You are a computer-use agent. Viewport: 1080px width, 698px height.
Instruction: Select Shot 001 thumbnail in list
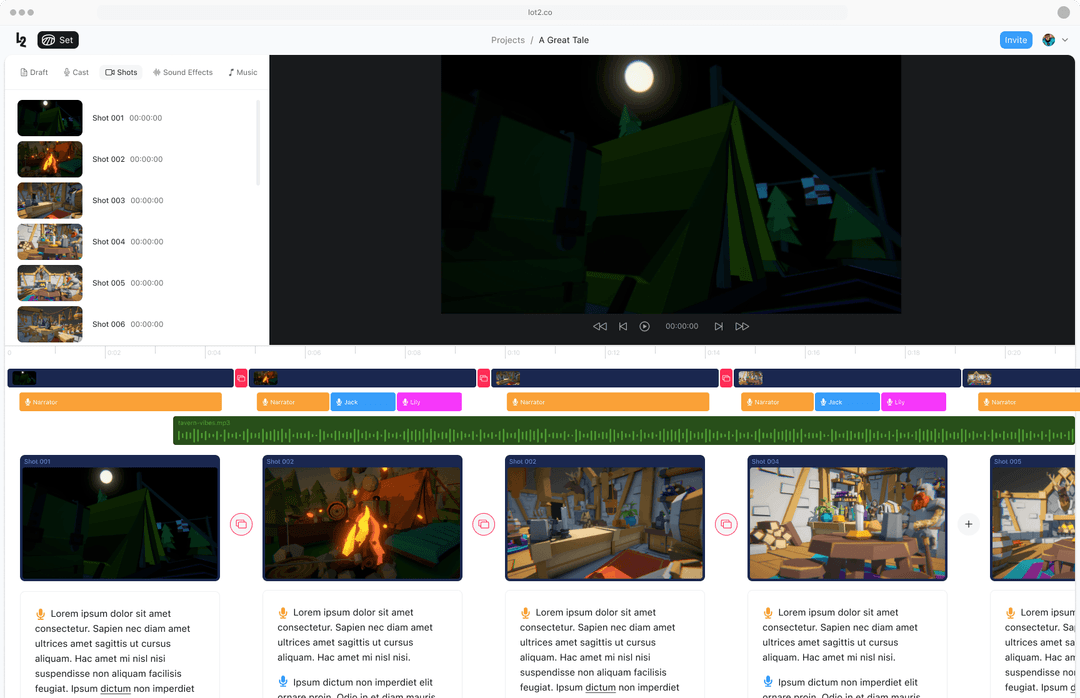[x=50, y=118]
